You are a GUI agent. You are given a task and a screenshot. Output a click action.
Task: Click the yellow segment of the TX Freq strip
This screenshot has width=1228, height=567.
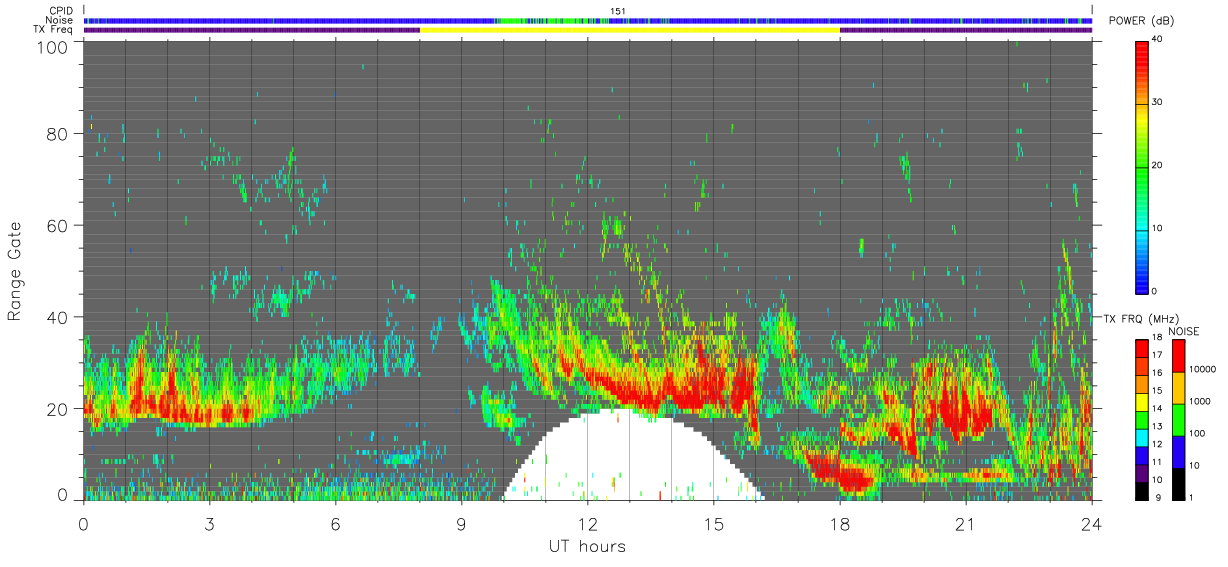pos(630,30)
